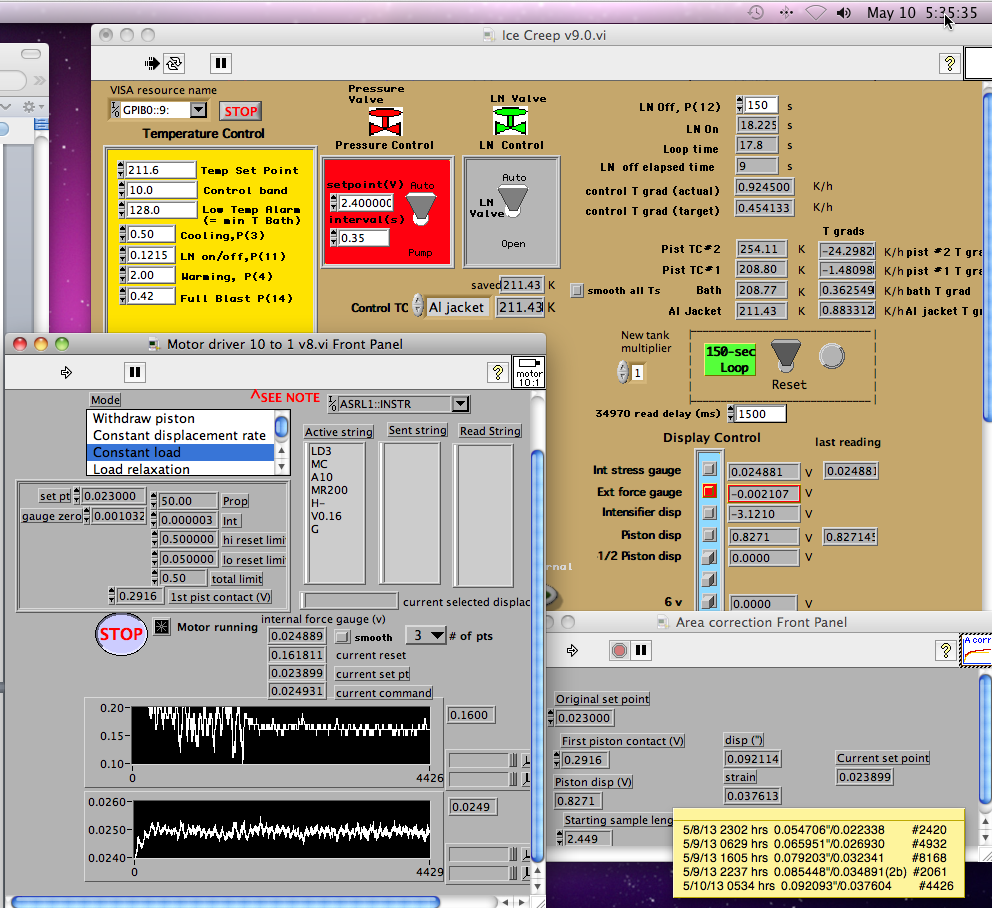Screen dimensions: 992x908
Task: Enable the smooth all Ts checkbox
Action: pos(576,291)
